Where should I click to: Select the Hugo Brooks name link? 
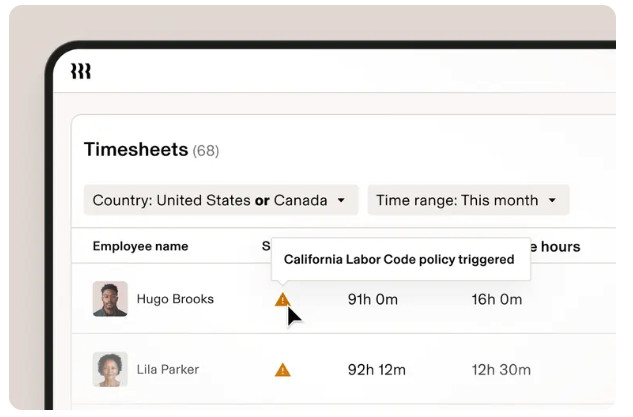click(x=175, y=299)
